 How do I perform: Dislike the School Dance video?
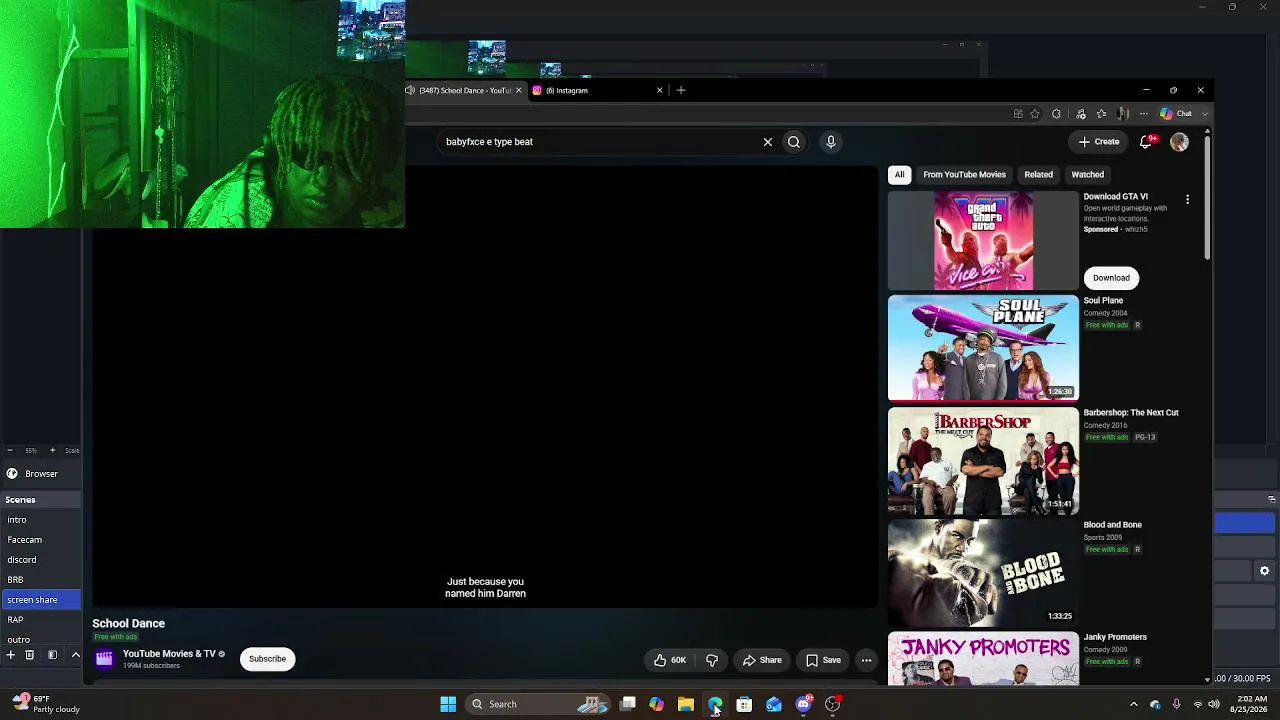tap(712, 660)
